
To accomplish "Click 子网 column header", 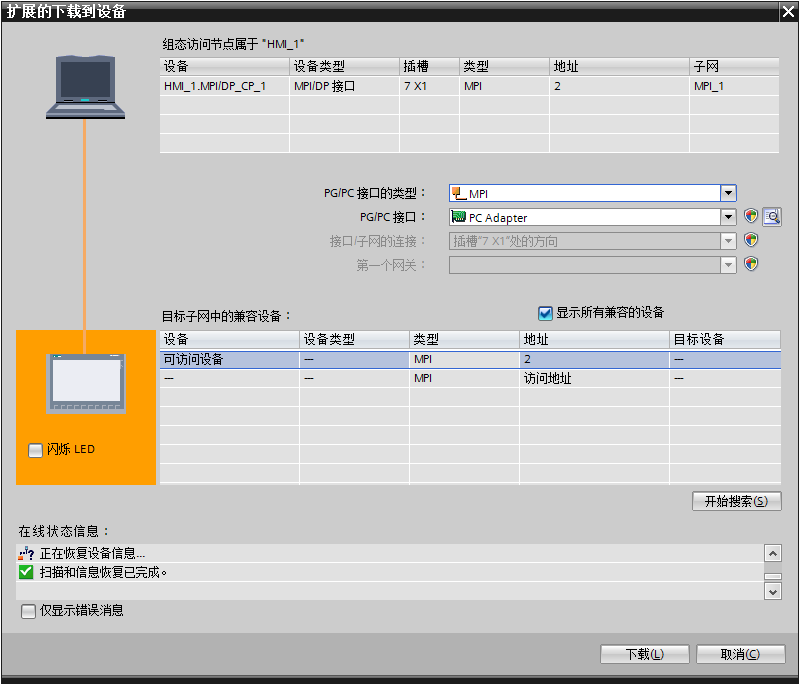I will point(734,66).
